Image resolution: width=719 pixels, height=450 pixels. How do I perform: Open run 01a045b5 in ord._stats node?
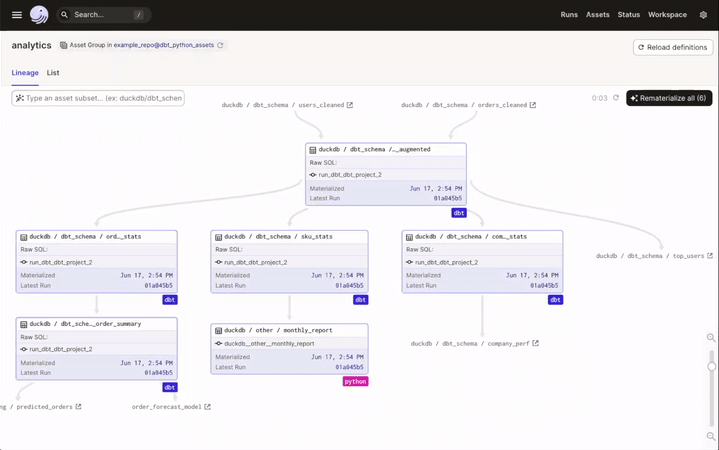point(159,286)
